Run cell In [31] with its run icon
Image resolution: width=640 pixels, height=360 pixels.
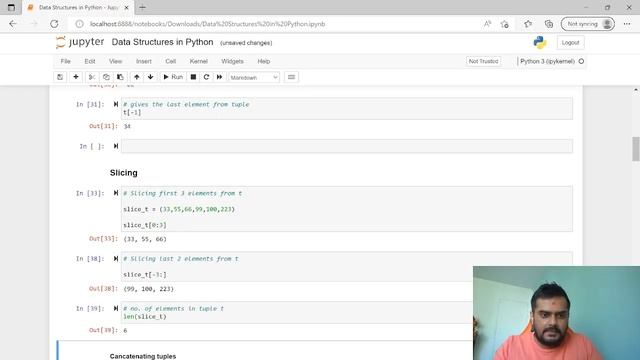point(116,104)
